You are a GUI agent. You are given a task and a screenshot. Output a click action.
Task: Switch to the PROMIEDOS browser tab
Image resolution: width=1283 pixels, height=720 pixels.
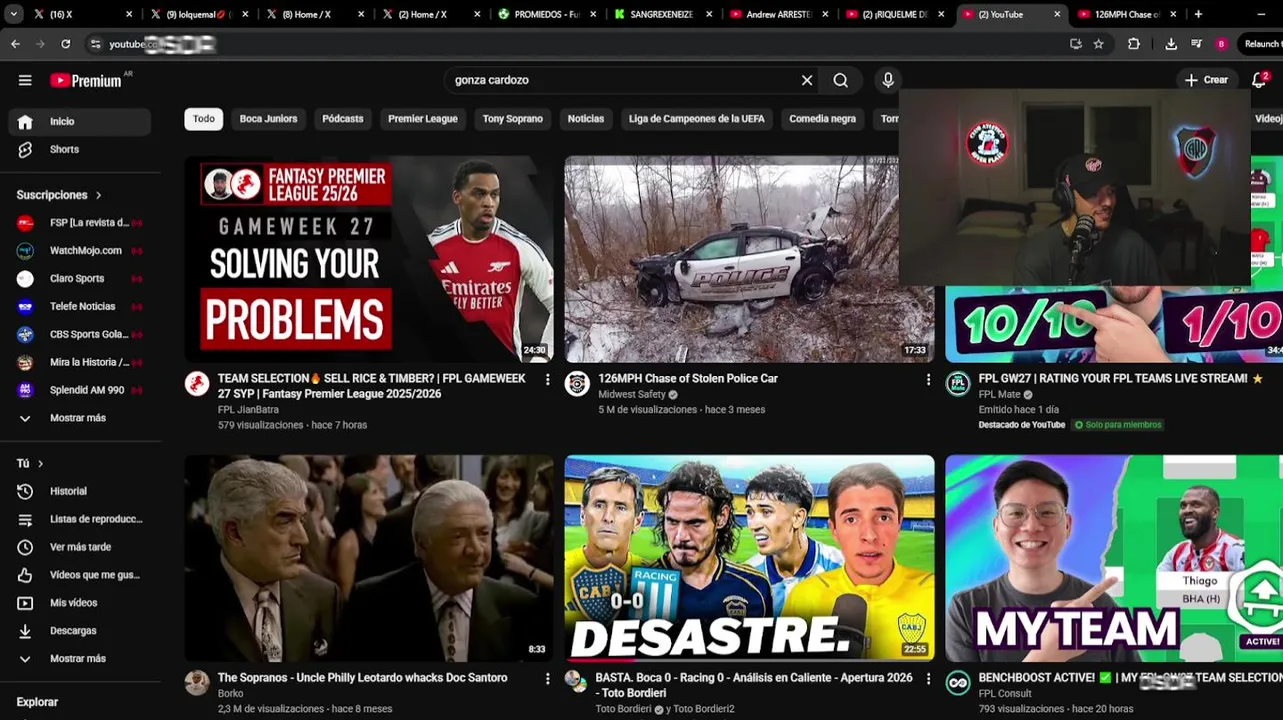coord(546,14)
